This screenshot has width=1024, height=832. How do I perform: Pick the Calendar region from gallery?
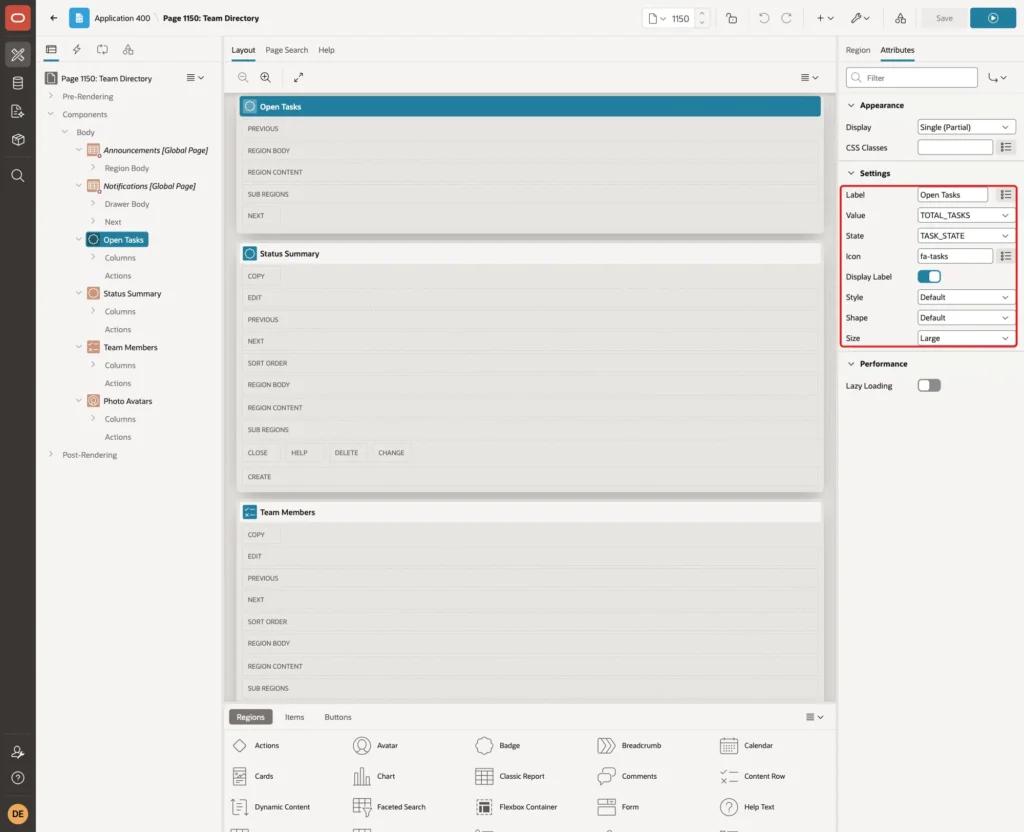click(746, 745)
